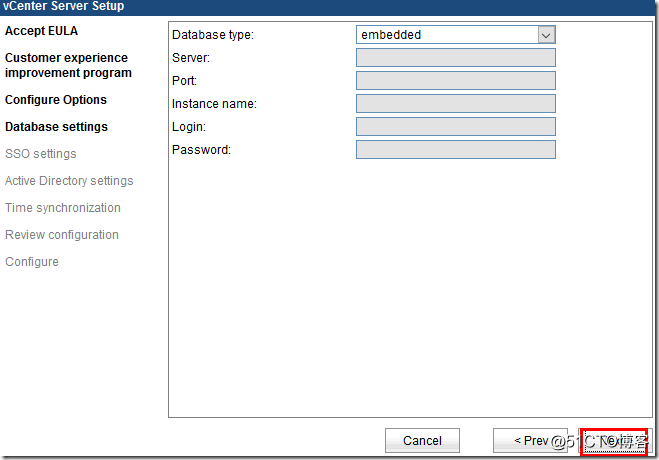Select the Accept EULA step
The width and height of the screenshot is (659, 460).
click(x=41, y=31)
